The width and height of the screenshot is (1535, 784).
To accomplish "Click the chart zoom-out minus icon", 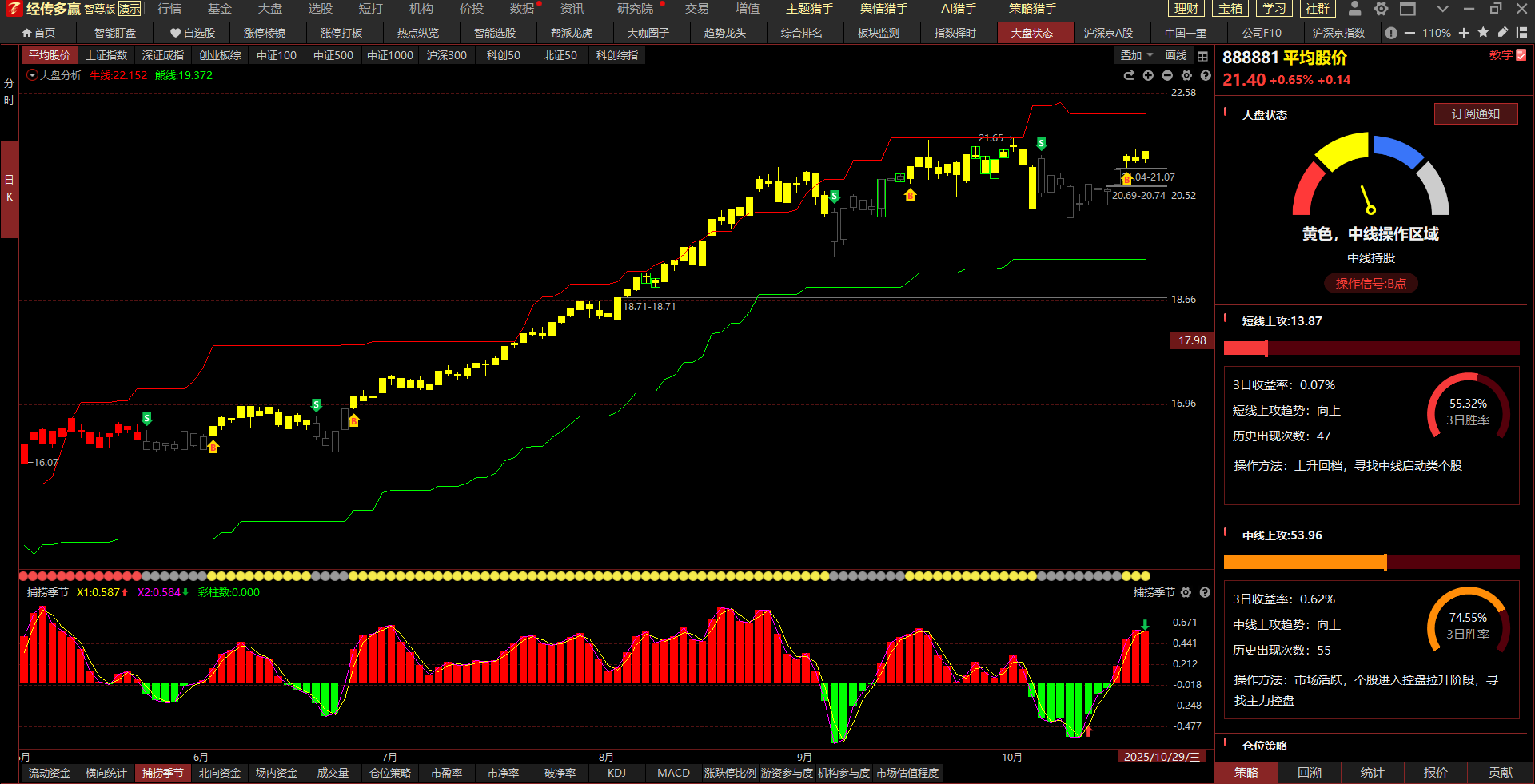I will [x=1167, y=75].
